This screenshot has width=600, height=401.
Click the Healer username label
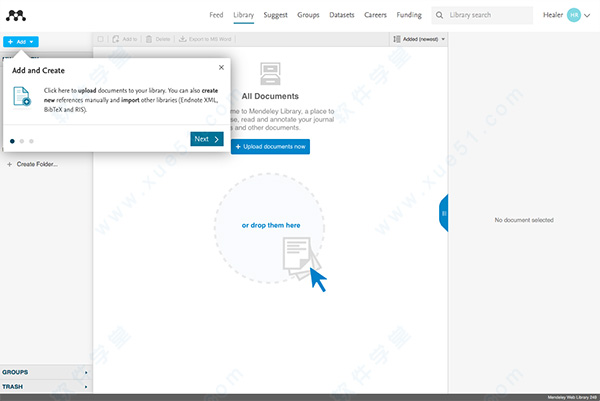click(553, 15)
